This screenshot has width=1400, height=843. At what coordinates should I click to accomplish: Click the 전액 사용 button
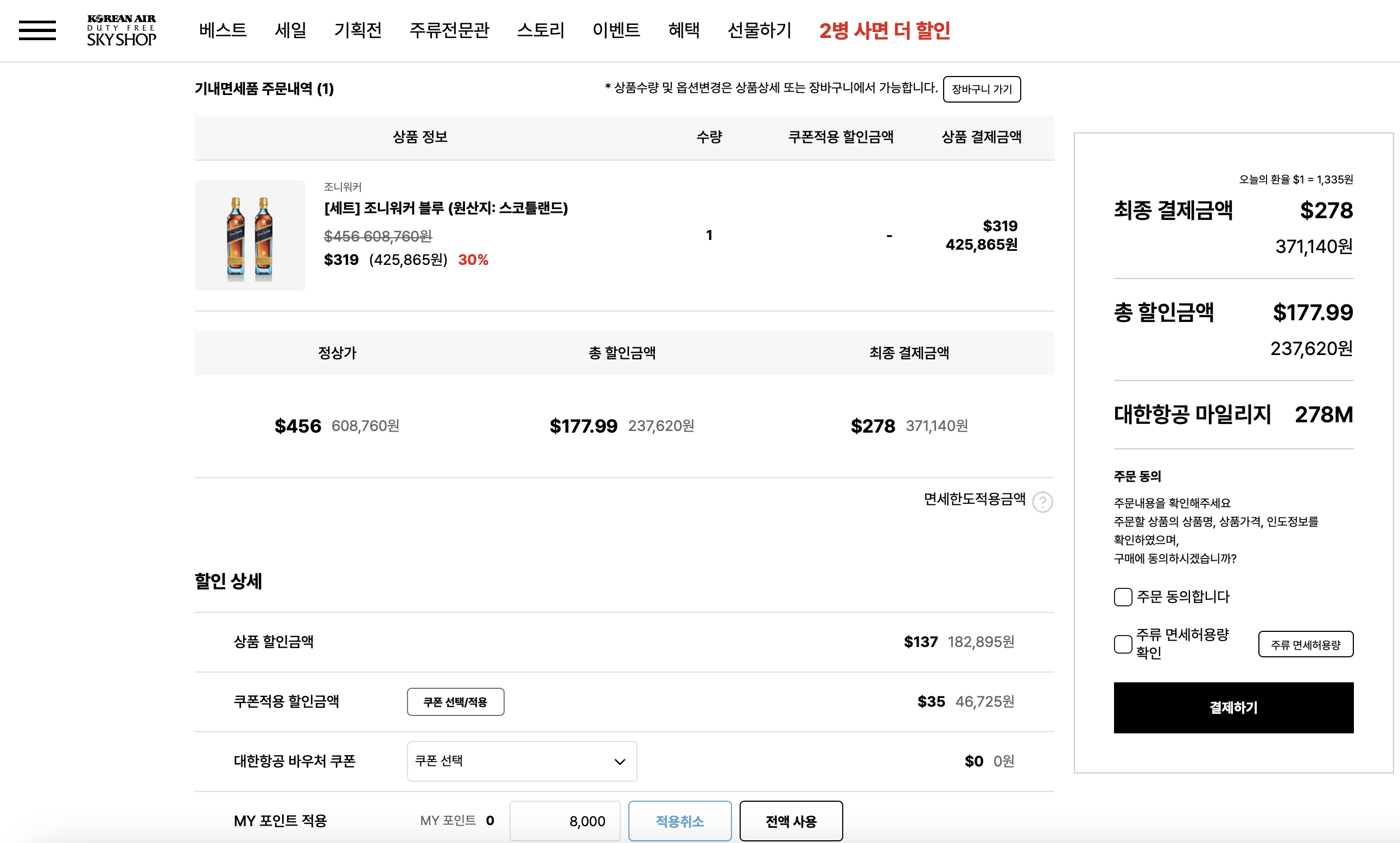click(791, 820)
